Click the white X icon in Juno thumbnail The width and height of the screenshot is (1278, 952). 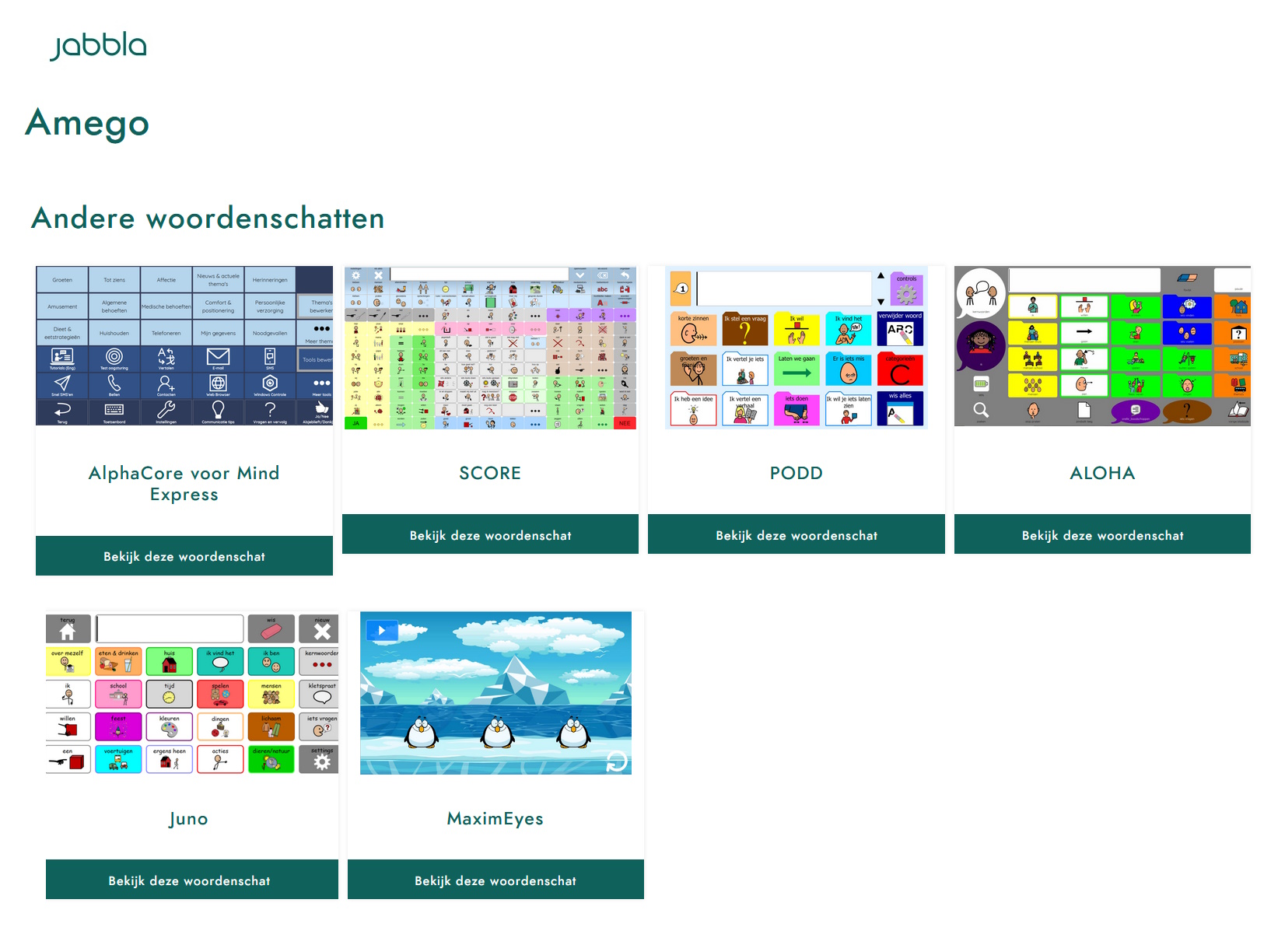321,631
